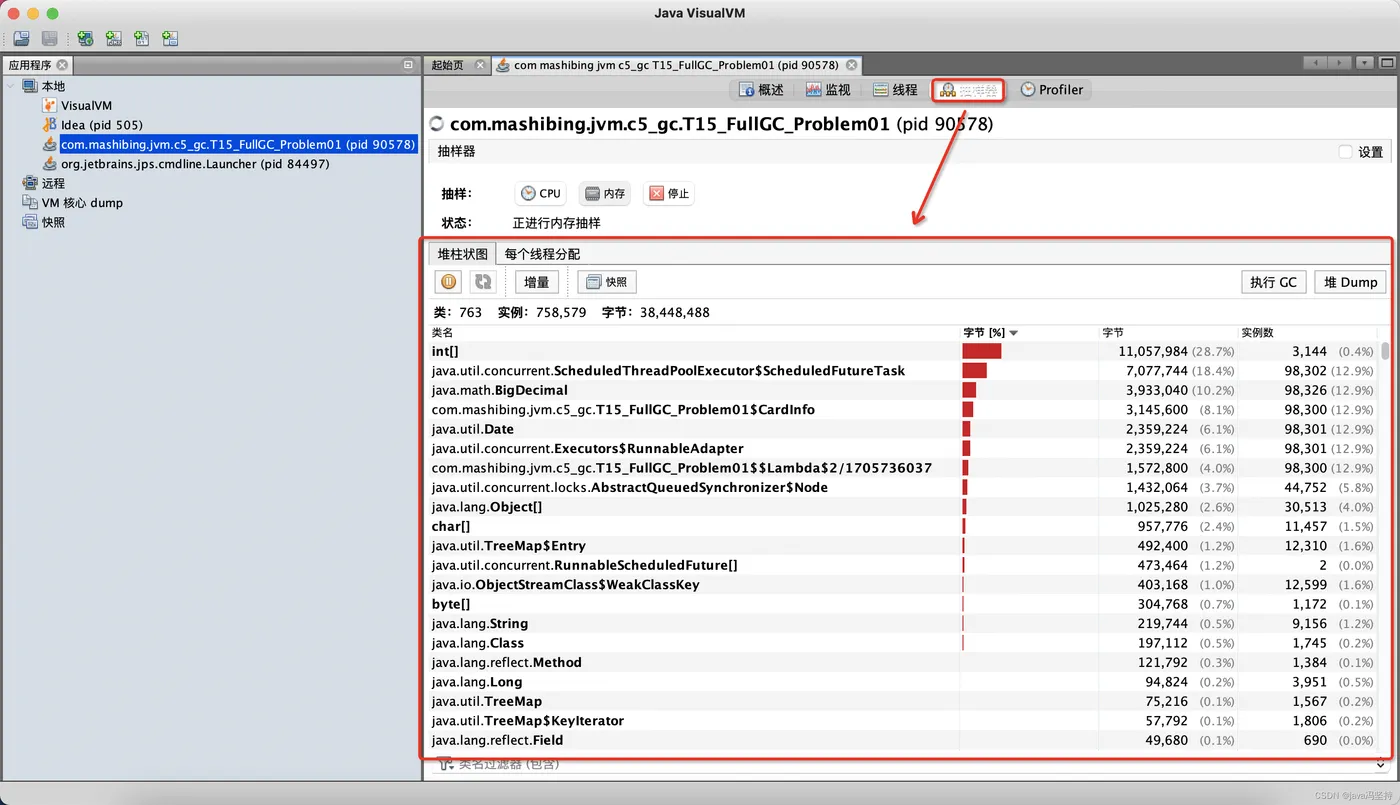This screenshot has width=1400, height=805.
Task: Open the 抽样器 (Sampler) tab
Action: click(x=968, y=90)
